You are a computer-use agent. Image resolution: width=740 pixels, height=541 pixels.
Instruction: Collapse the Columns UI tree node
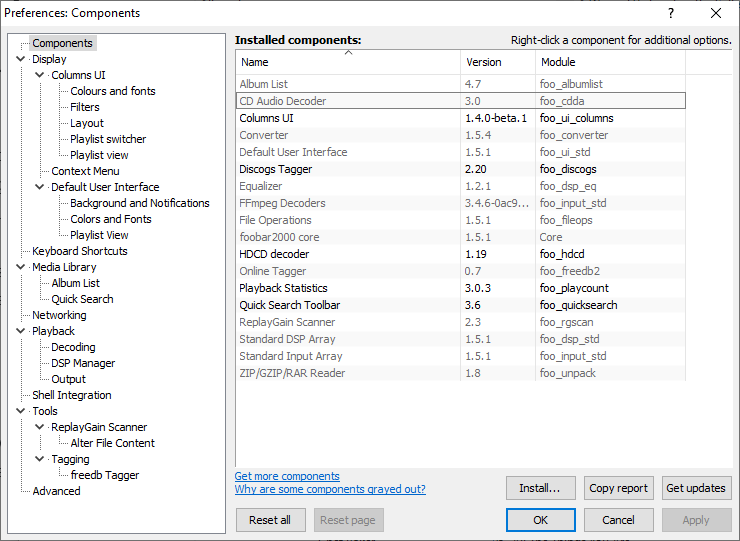click(40, 75)
